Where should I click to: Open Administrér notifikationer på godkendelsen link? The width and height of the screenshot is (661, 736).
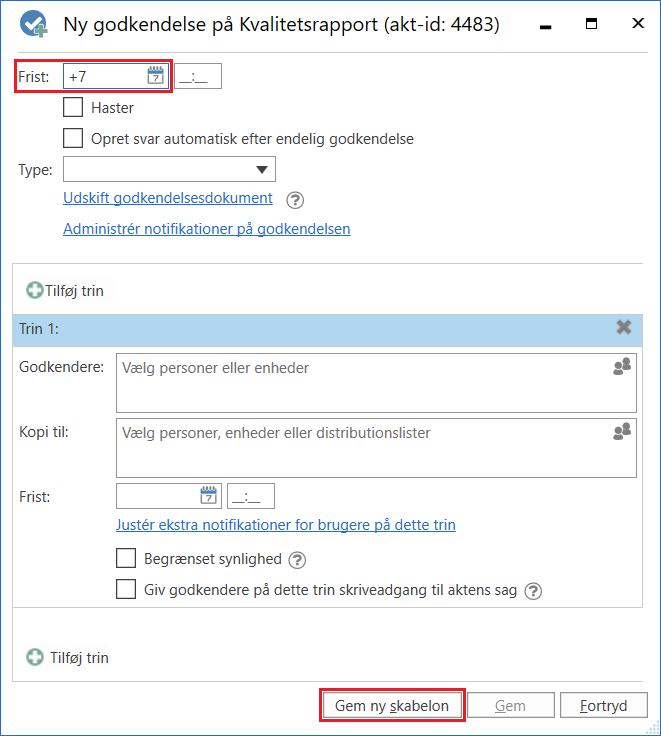pyautogui.click(x=206, y=229)
